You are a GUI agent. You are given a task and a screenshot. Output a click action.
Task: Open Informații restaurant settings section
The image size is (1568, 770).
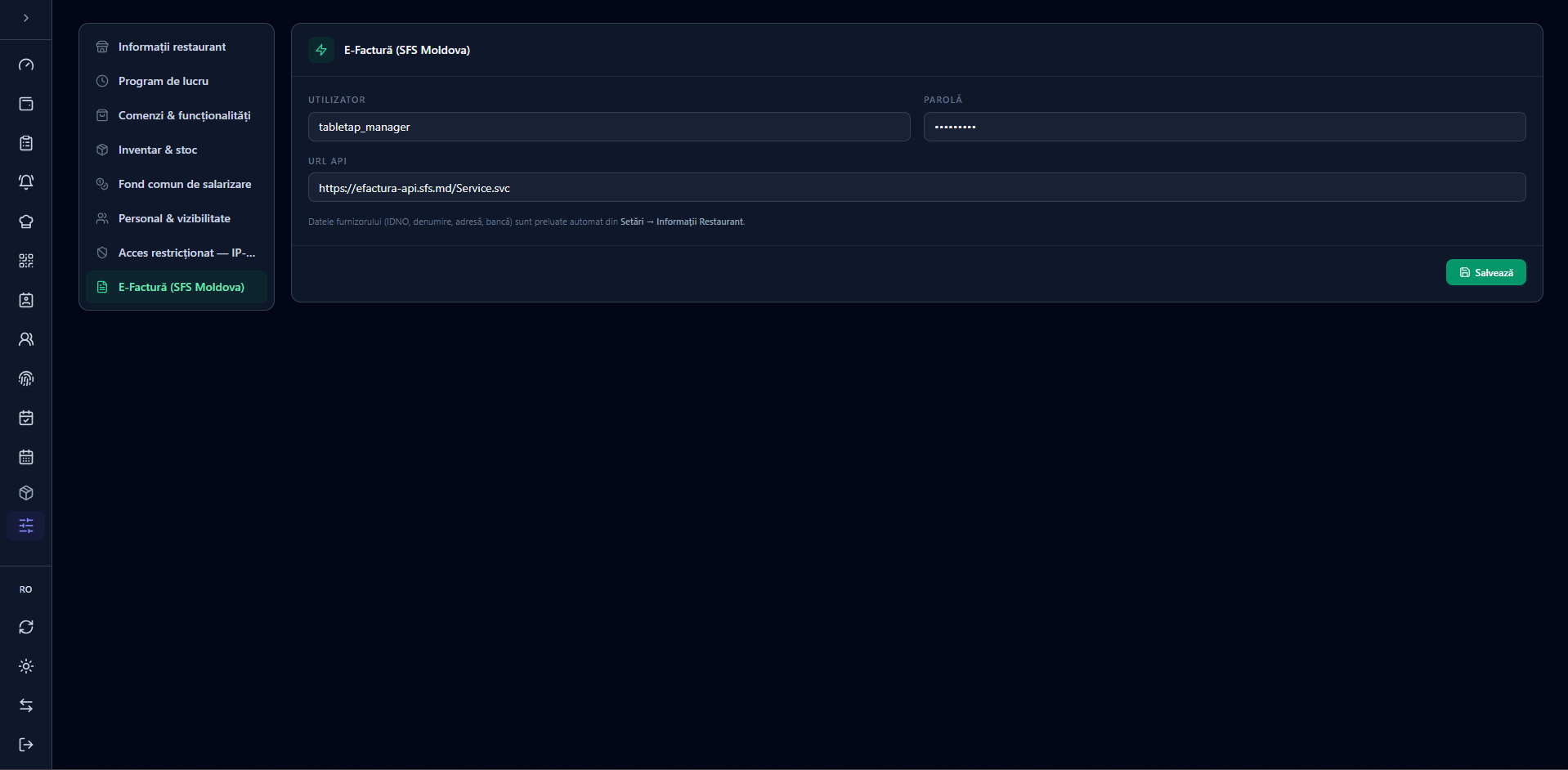tap(177, 47)
